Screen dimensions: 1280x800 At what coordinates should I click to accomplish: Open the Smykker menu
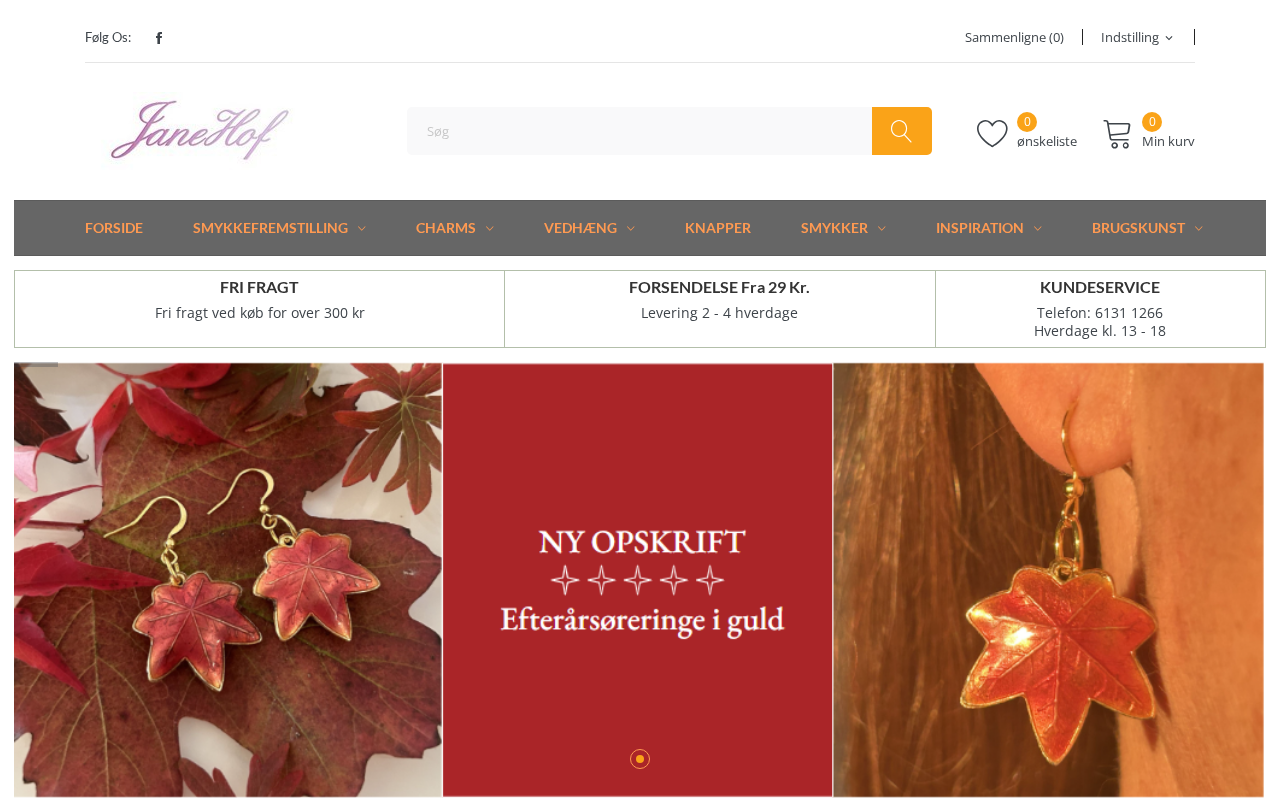(x=843, y=228)
